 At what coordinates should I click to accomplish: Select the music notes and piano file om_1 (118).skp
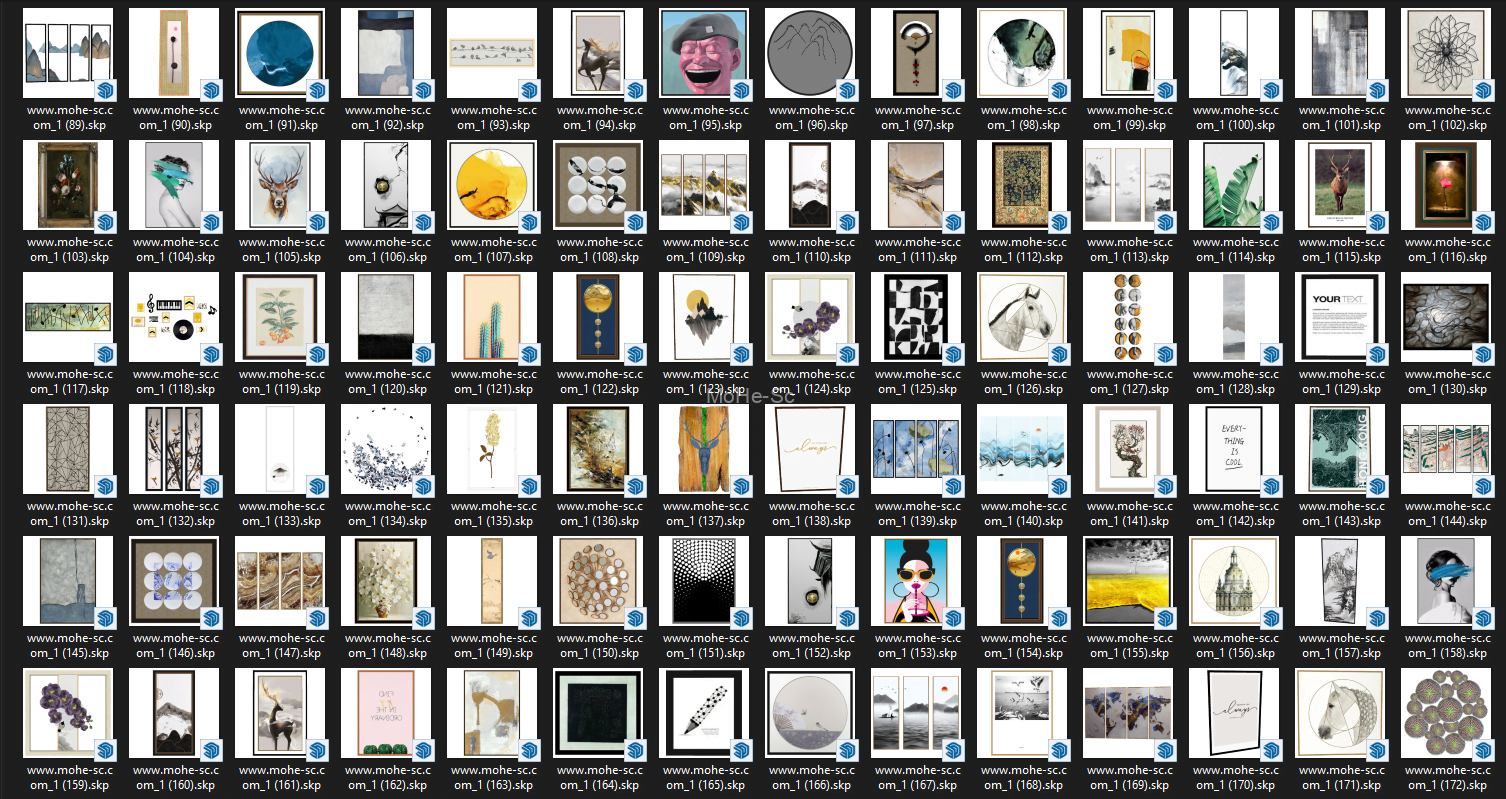point(174,317)
